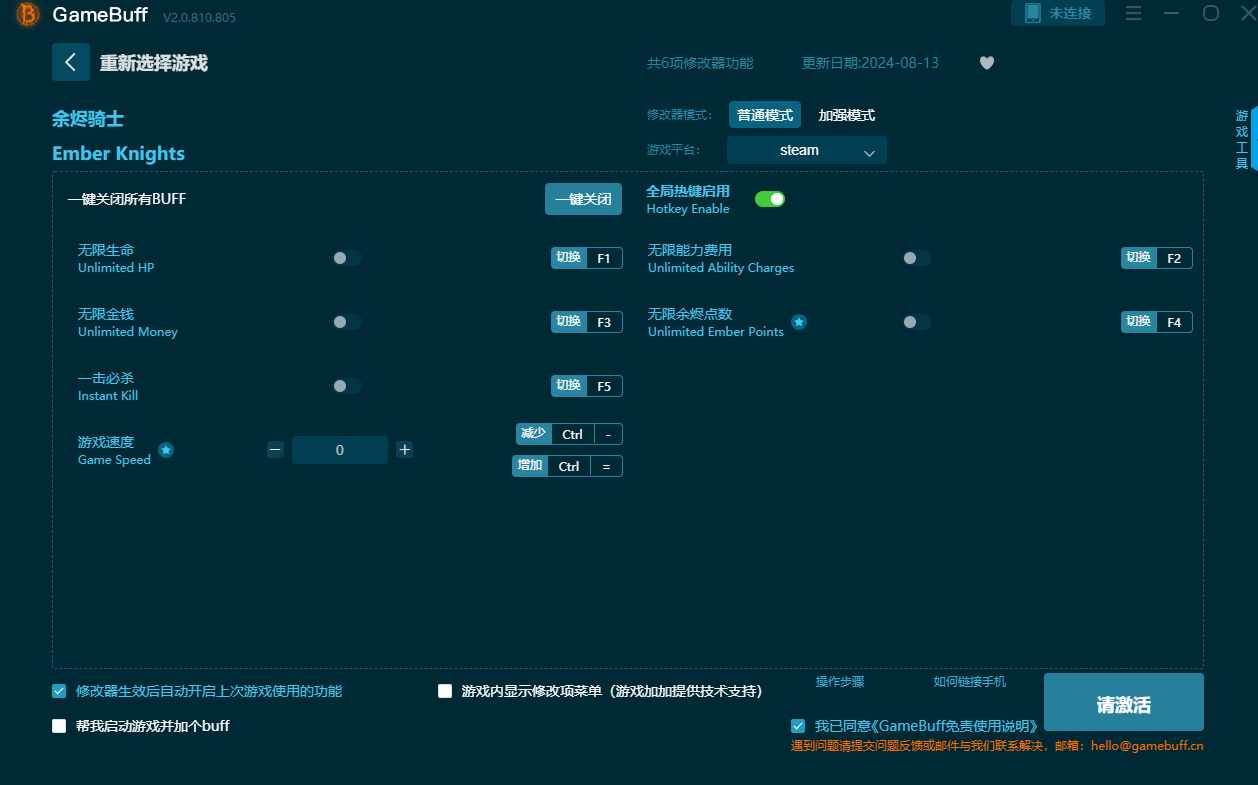Viewport: 1258px width, 785px height.
Task: Uncheck 修改器生效后自动开启上次游戏使用的功能 checkbox
Action: click(59, 691)
